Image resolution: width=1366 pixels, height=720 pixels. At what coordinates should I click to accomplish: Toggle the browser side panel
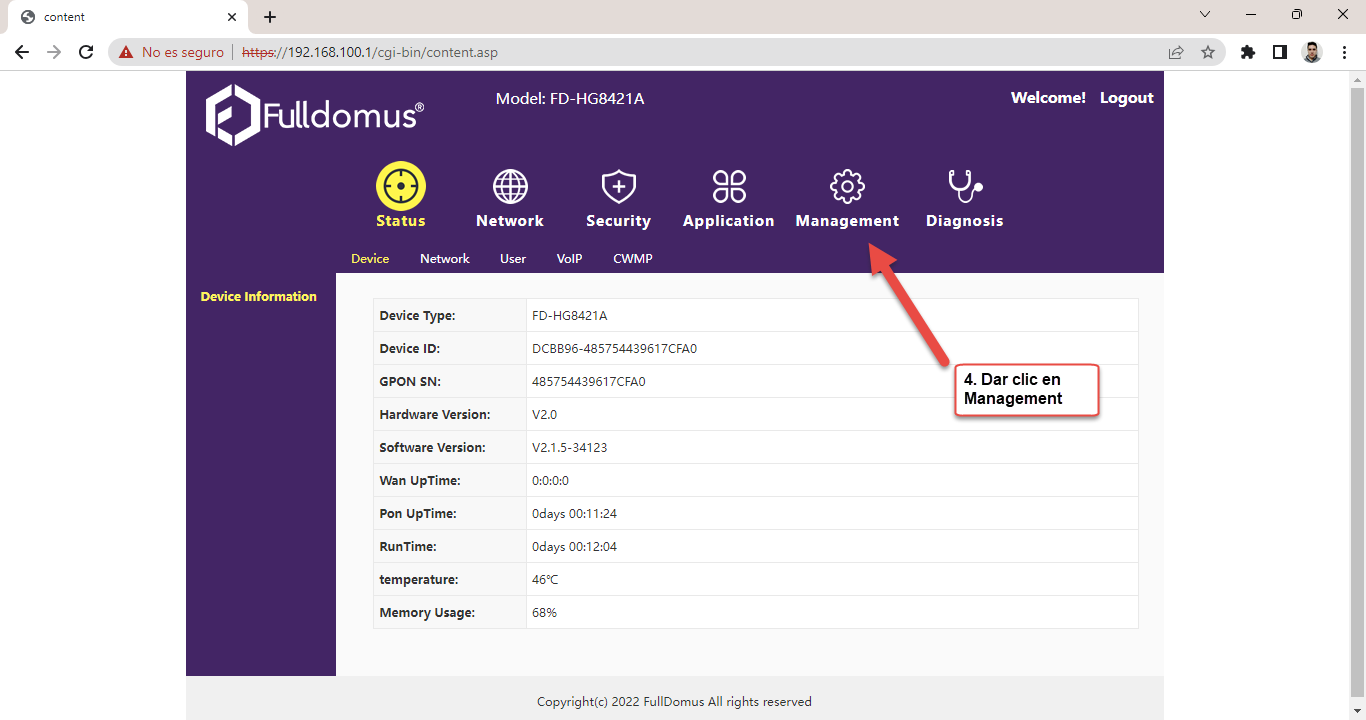click(1280, 52)
